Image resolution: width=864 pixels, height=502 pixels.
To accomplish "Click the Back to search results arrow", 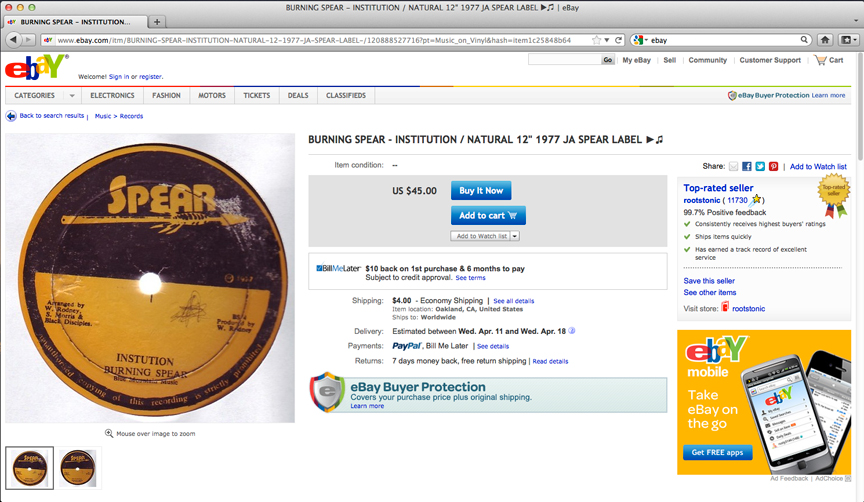I will [11, 116].
